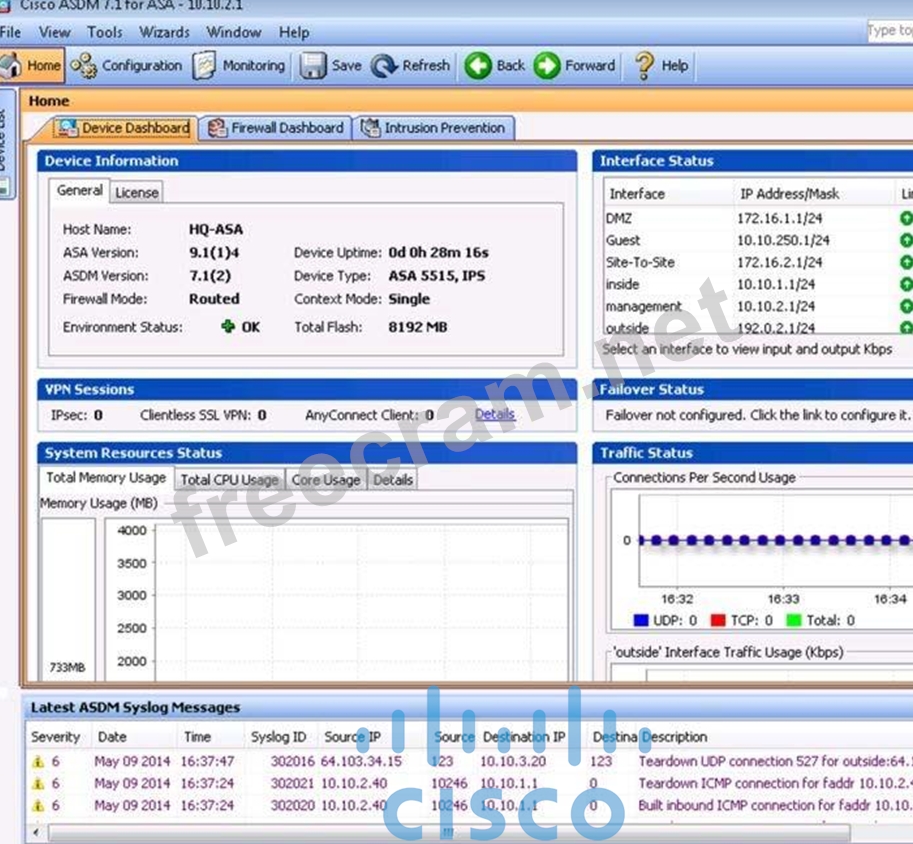Click the Save floppy disk icon
The width and height of the screenshot is (913, 844).
pyautogui.click(x=314, y=66)
